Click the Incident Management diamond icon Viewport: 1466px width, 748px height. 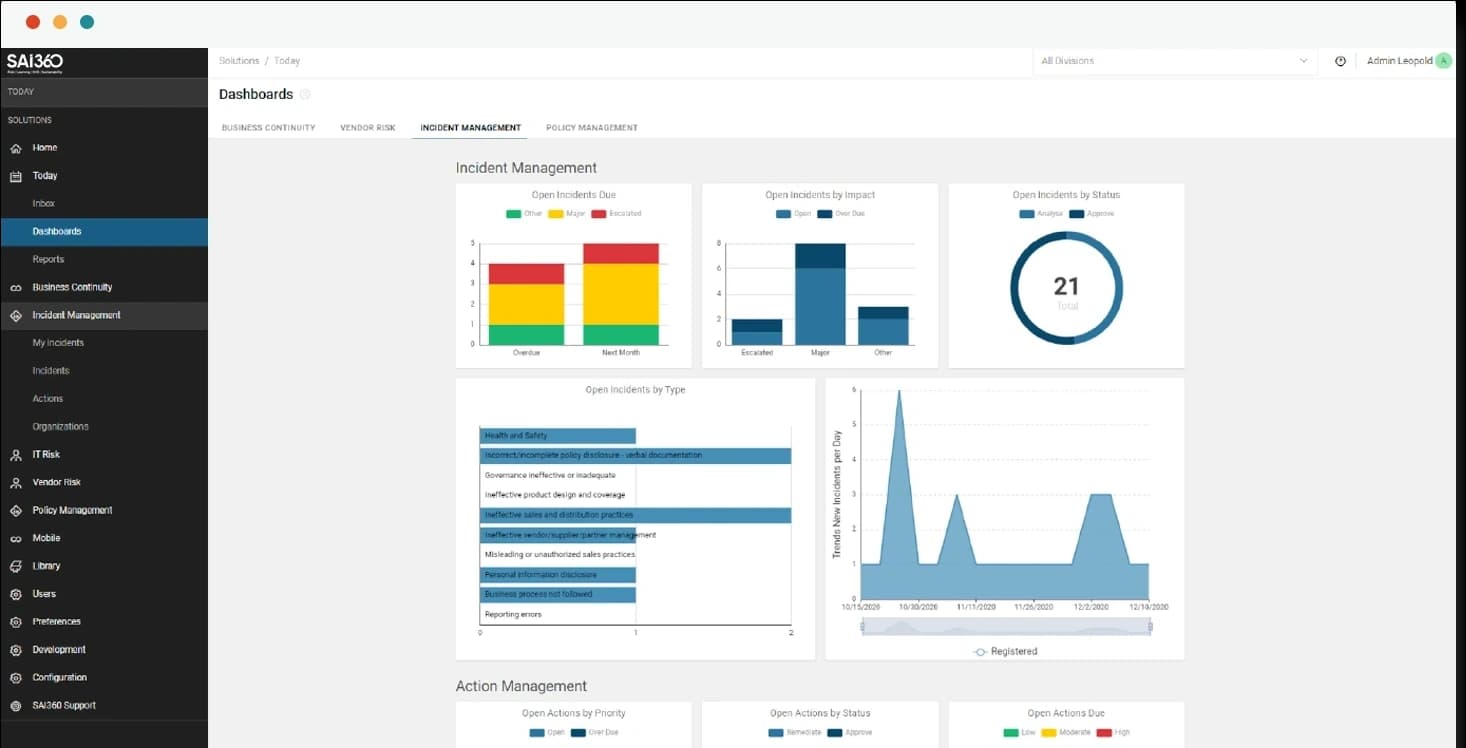pyautogui.click(x=15, y=315)
